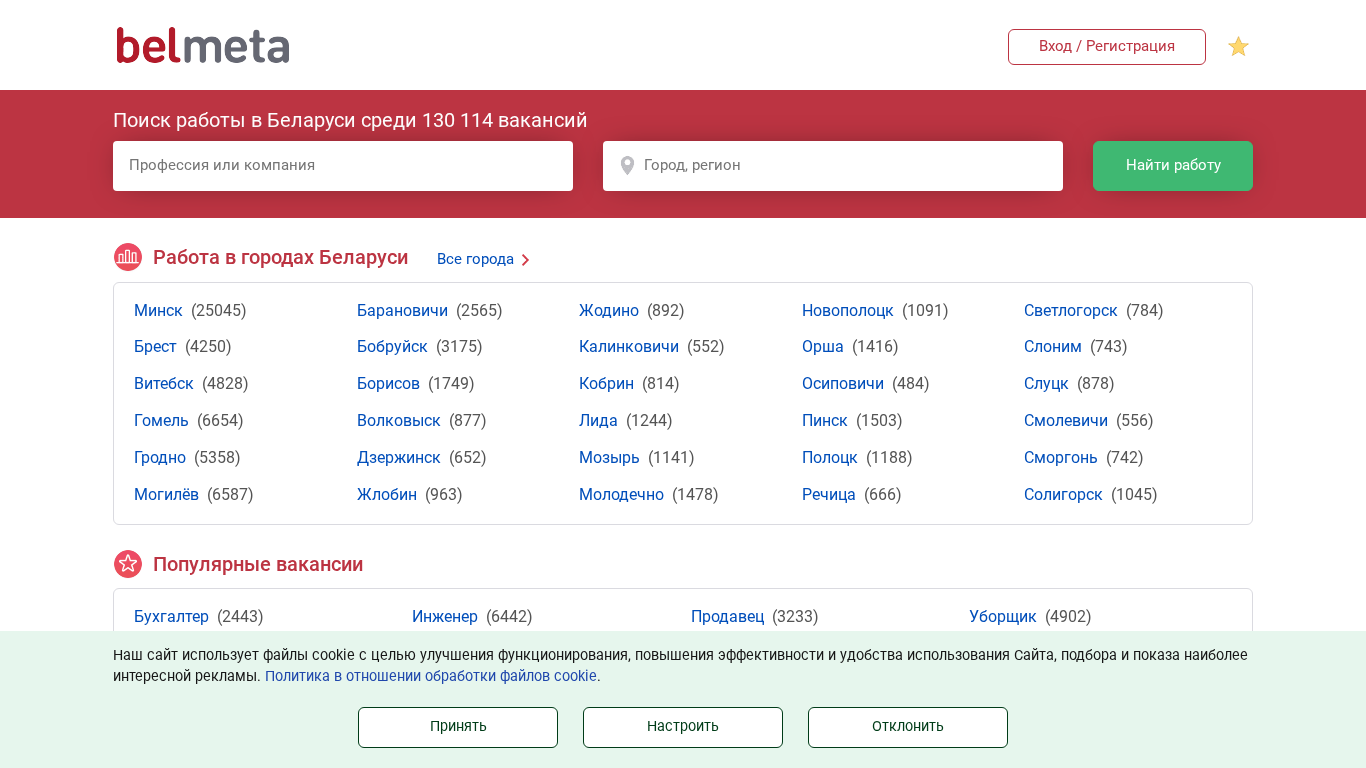Open Дзержинск job listings
The width and height of the screenshot is (1366, 768).
pos(399,458)
